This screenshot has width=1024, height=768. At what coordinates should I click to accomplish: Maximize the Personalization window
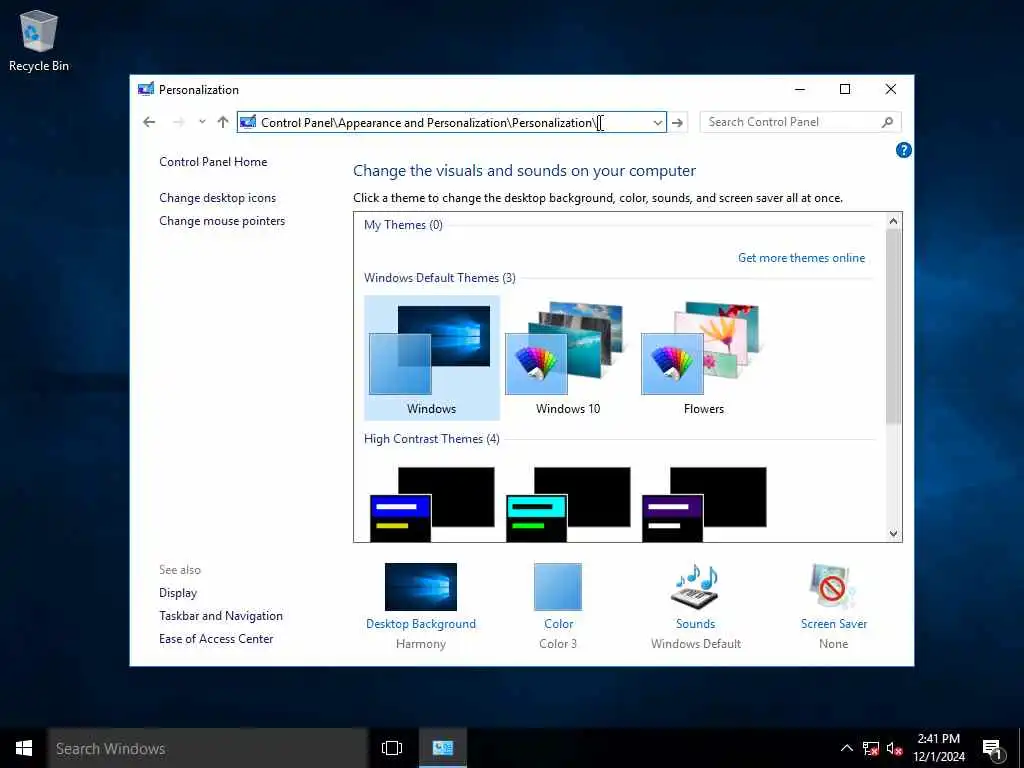844,89
